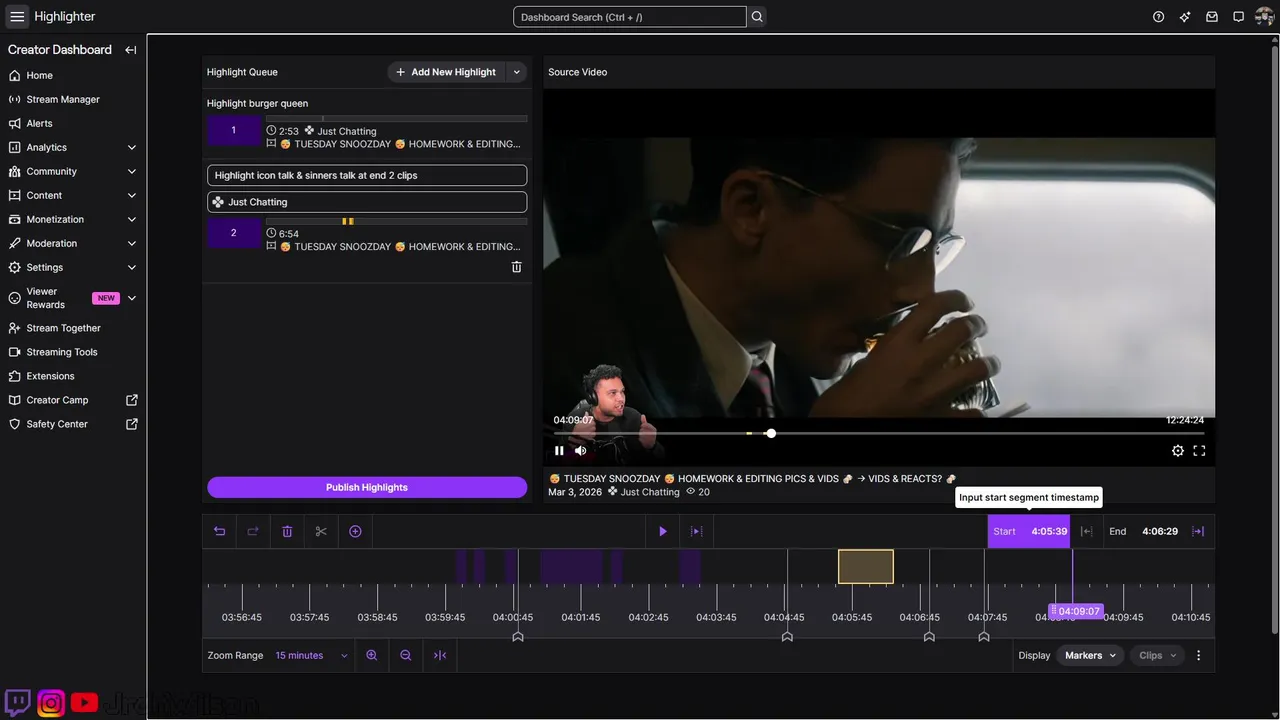Open the hamburger navigation menu
The height and width of the screenshot is (720, 1280).
[17, 17]
